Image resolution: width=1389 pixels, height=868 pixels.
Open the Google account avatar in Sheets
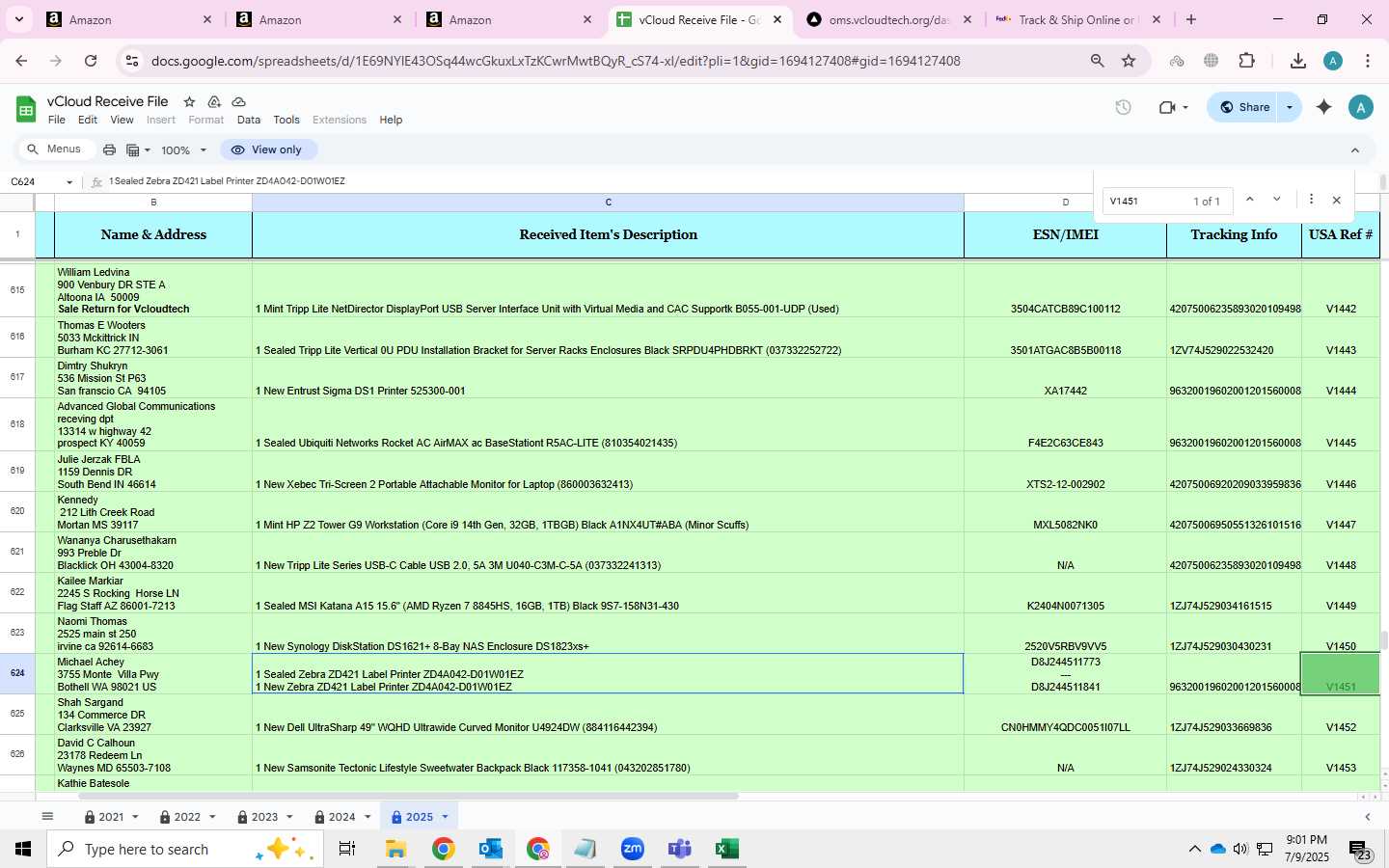1361,107
